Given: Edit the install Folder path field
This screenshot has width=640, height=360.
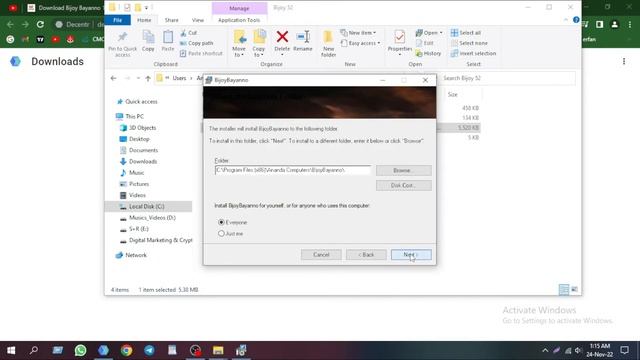Looking at the screenshot, I should tap(293, 170).
